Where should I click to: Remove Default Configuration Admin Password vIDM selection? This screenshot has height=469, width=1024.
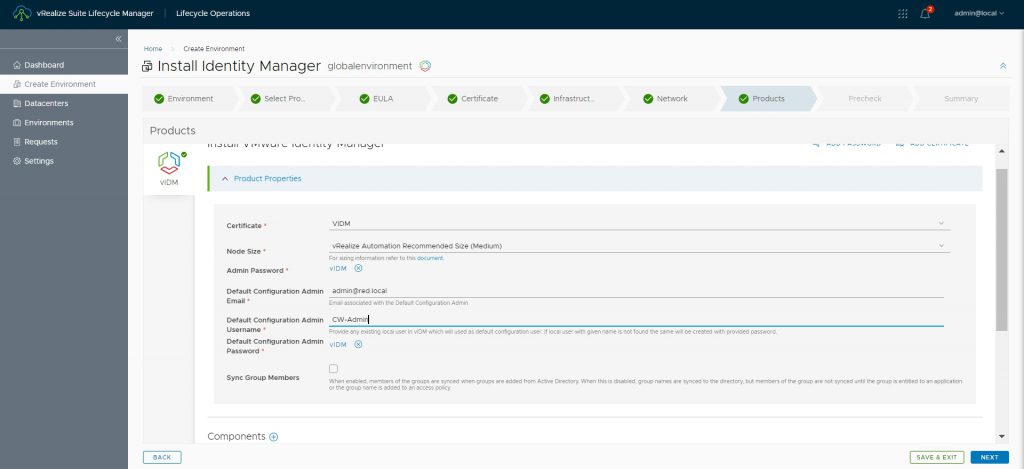pos(358,344)
